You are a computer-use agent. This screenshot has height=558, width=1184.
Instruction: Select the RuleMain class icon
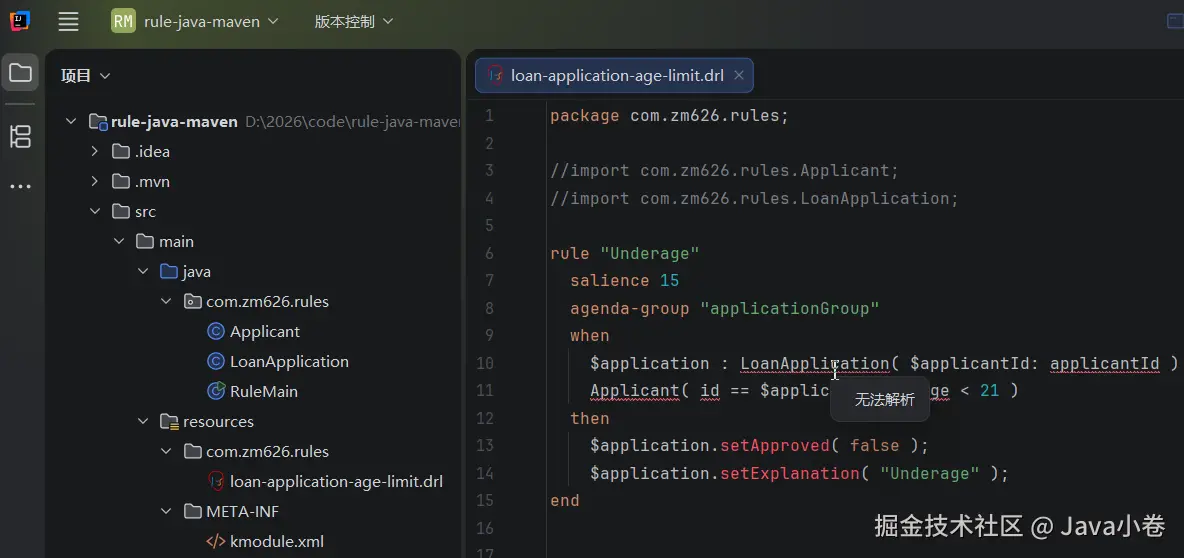point(215,391)
